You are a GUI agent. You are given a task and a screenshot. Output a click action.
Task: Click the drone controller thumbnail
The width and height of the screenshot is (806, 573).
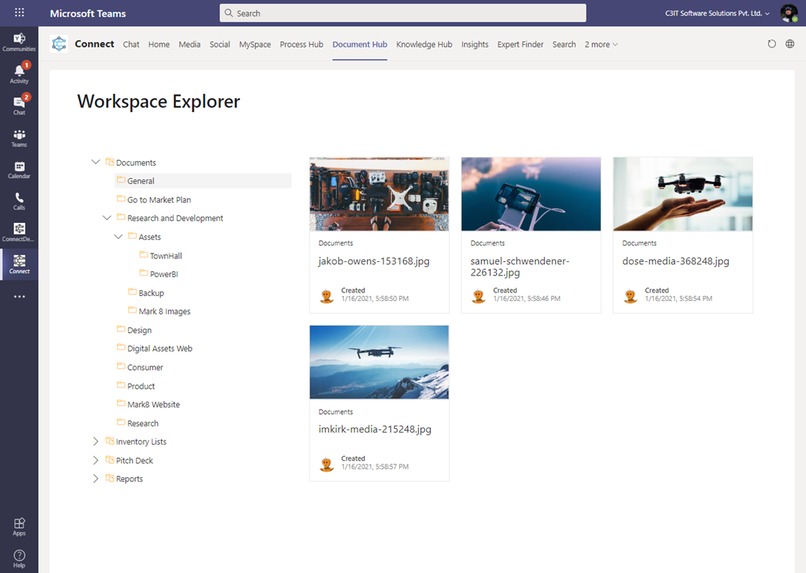pyautogui.click(x=531, y=194)
